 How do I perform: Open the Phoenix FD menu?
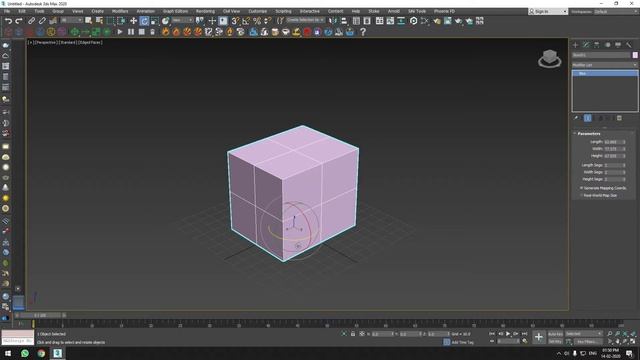[x=444, y=11]
